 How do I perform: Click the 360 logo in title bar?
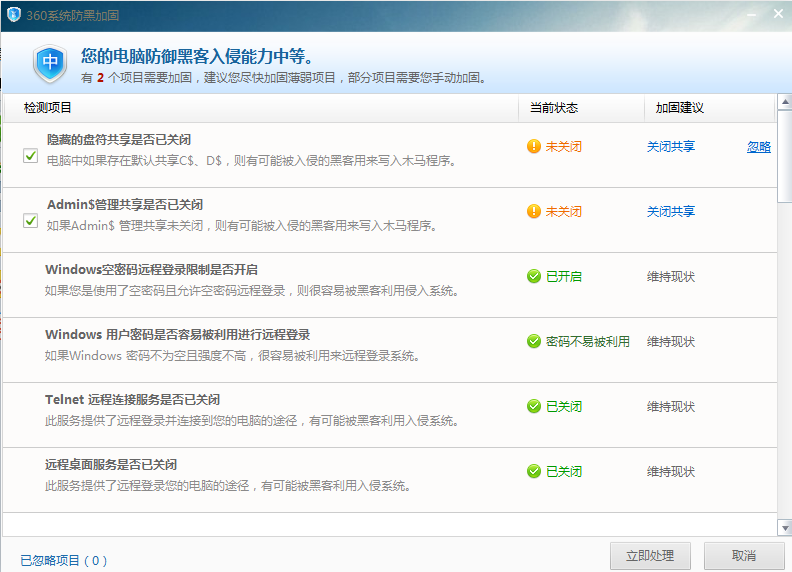(14, 14)
